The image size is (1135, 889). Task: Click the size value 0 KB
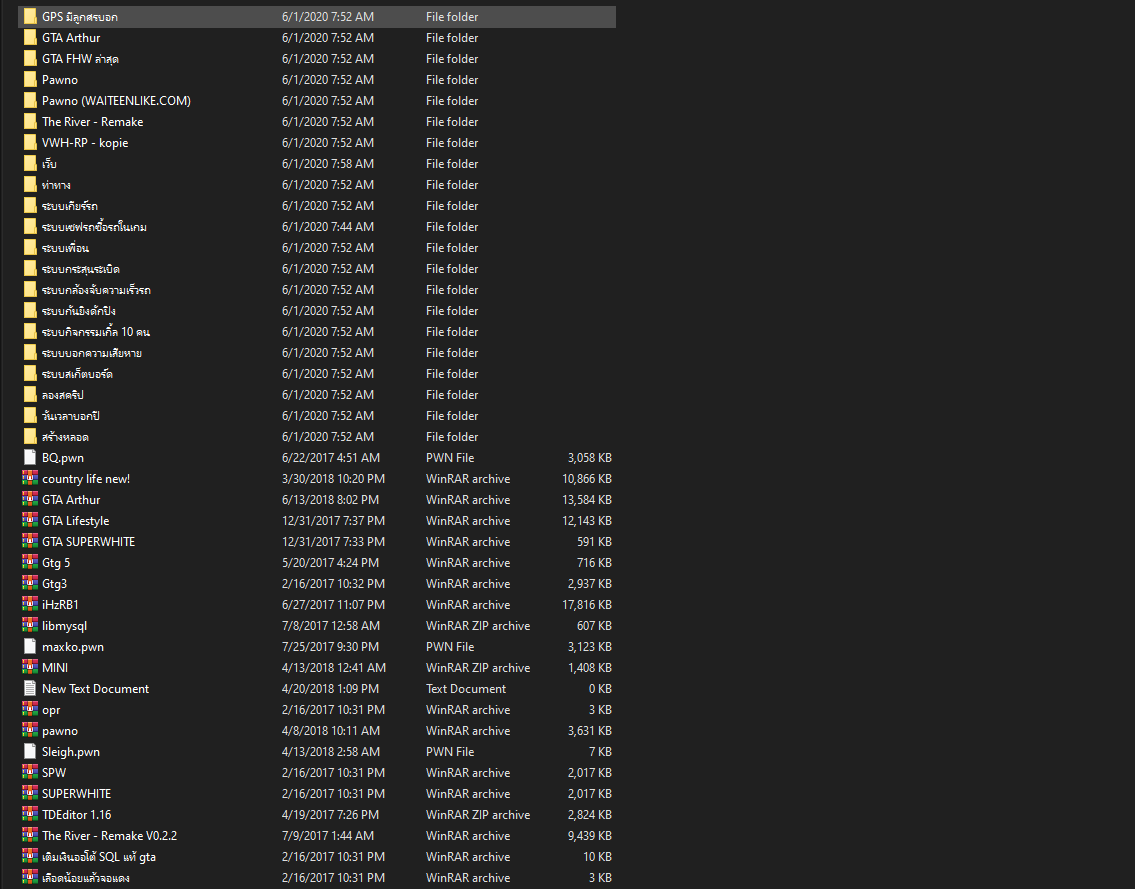(600, 688)
